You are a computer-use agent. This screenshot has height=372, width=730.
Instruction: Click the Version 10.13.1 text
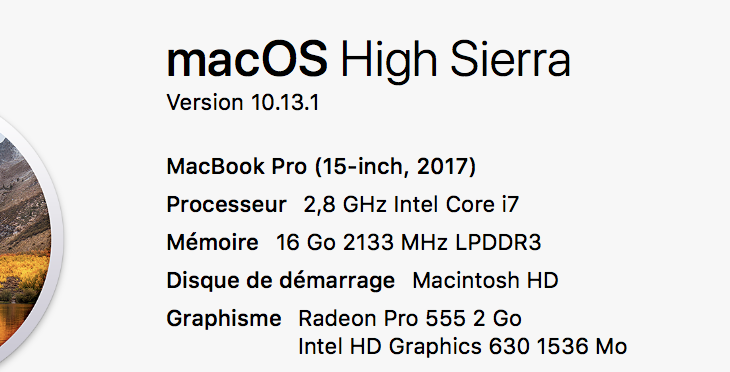[x=243, y=102]
